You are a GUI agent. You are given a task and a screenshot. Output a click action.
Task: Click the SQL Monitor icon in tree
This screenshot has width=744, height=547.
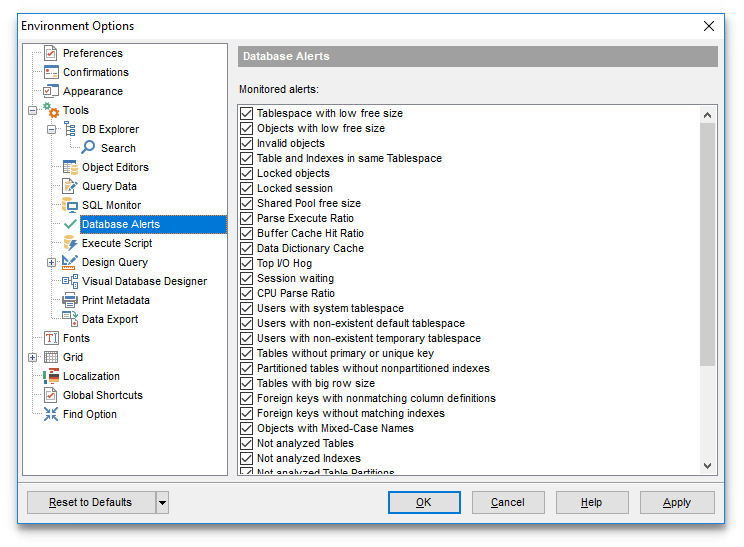[70, 205]
